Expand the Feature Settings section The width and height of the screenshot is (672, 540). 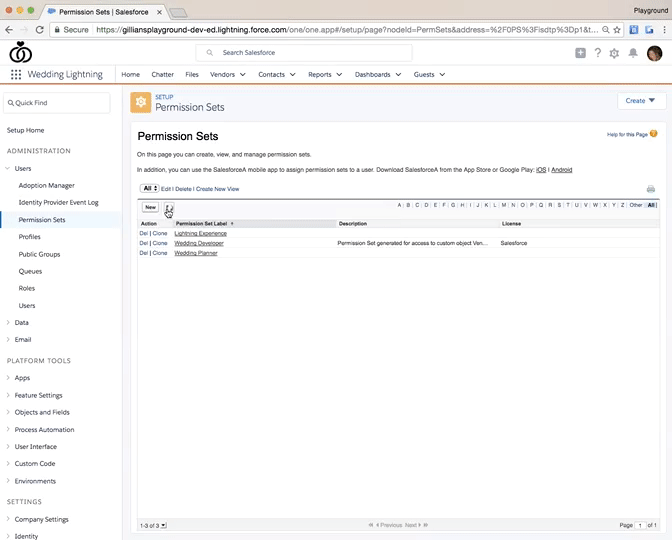(x=8, y=395)
